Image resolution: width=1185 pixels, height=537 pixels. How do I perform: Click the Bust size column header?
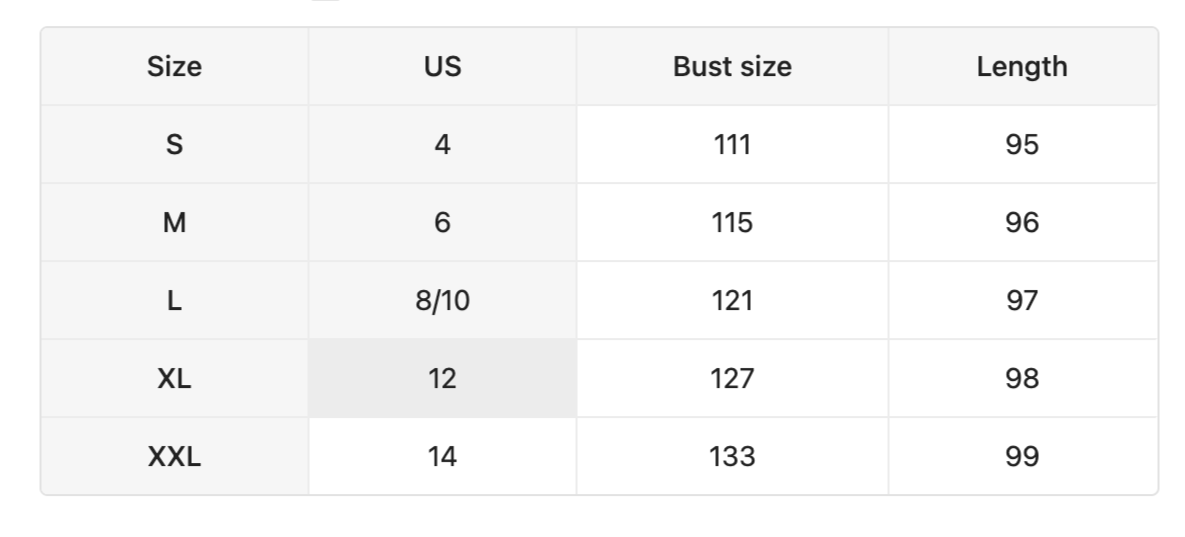coord(732,67)
